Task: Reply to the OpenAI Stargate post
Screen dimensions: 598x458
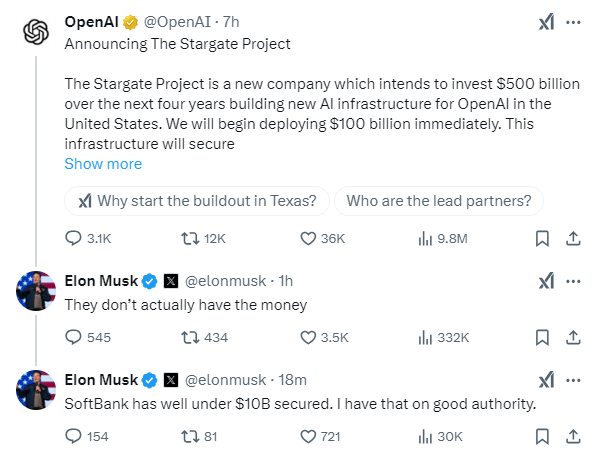Action: 88,238
